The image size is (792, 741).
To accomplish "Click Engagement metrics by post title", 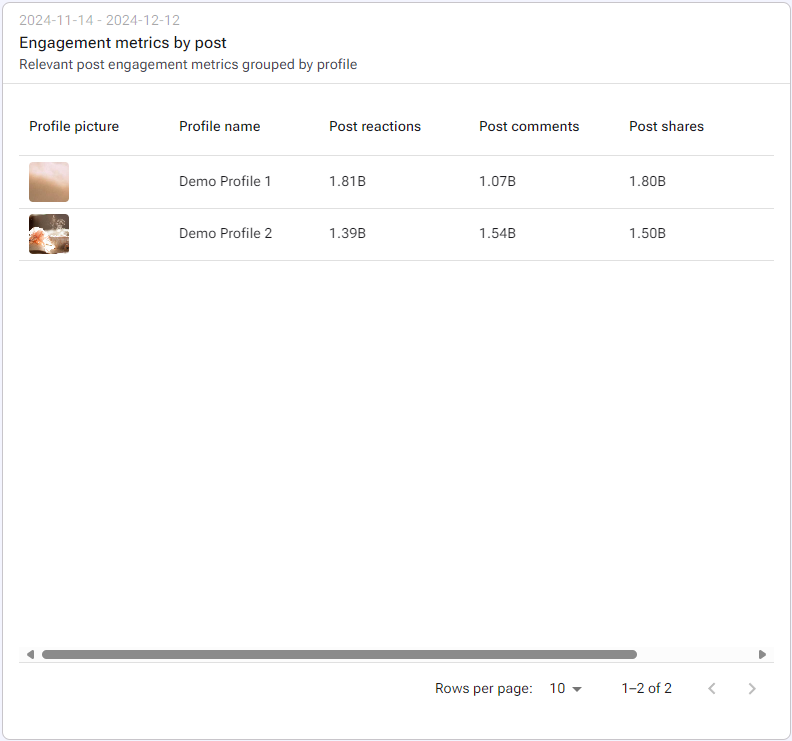I will tap(123, 43).
